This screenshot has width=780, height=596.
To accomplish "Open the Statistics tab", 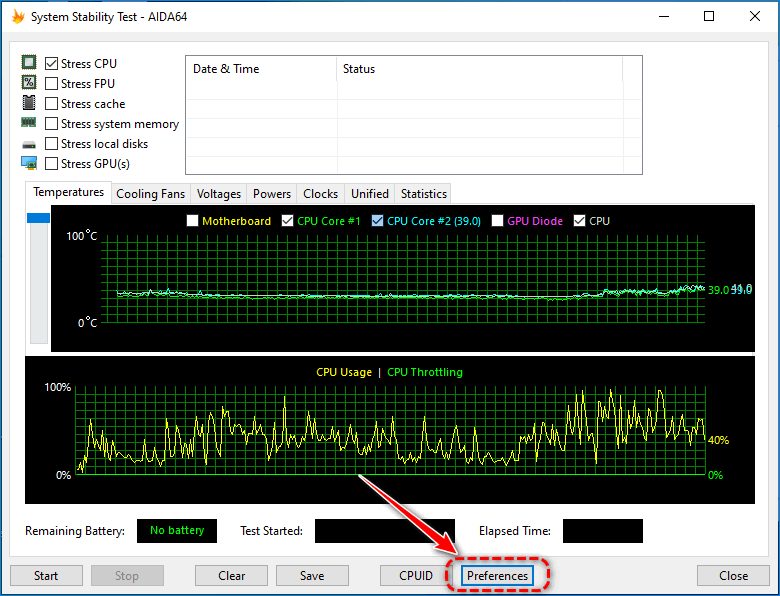I will [x=423, y=194].
